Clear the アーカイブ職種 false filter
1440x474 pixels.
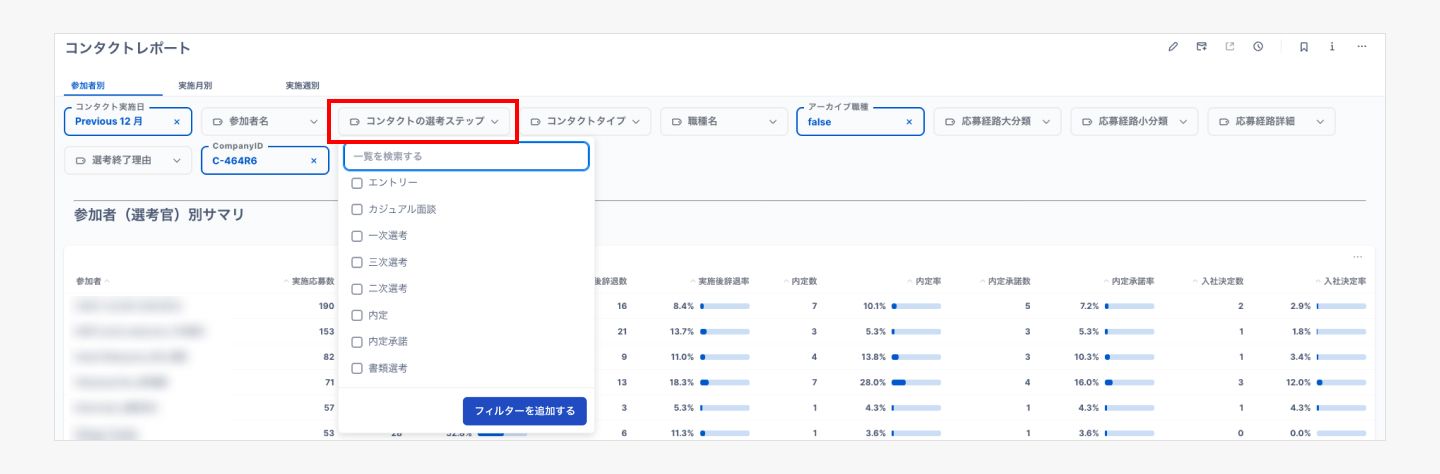pyautogui.click(x=909, y=122)
